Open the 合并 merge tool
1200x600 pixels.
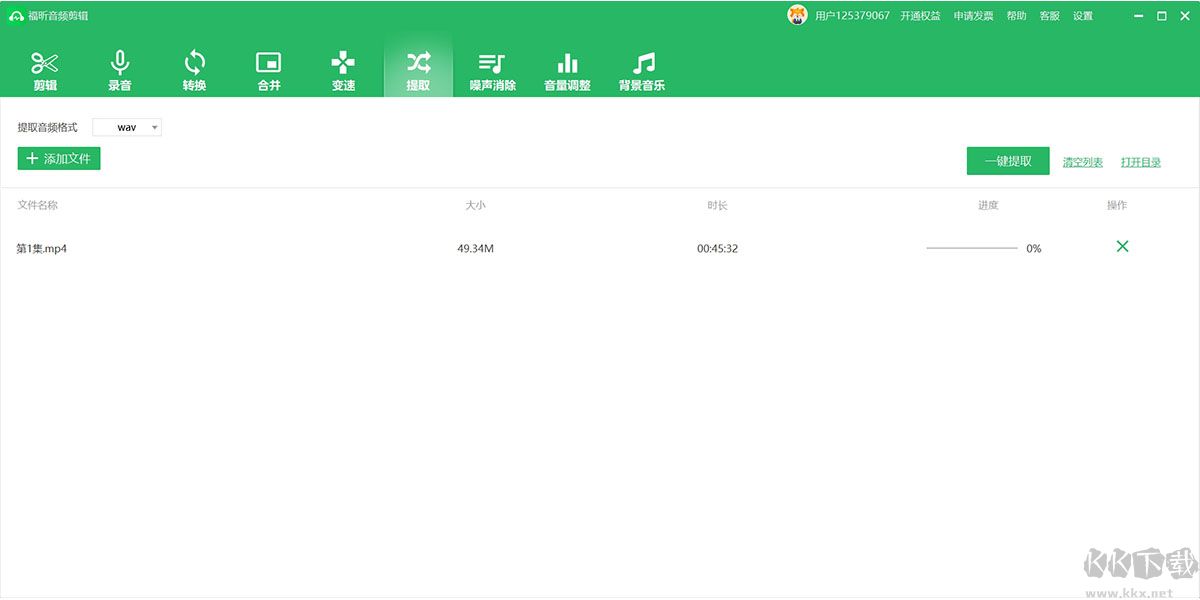click(x=269, y=70)
